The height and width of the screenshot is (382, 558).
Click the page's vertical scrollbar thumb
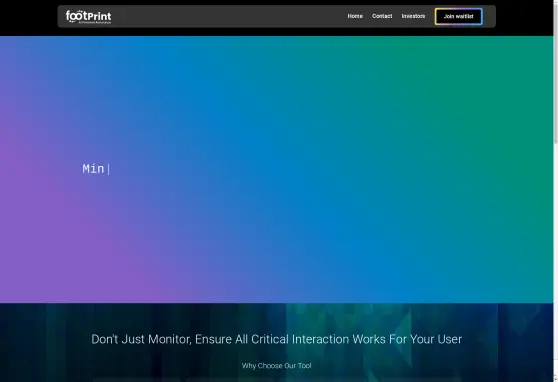[x=556, y=74]
